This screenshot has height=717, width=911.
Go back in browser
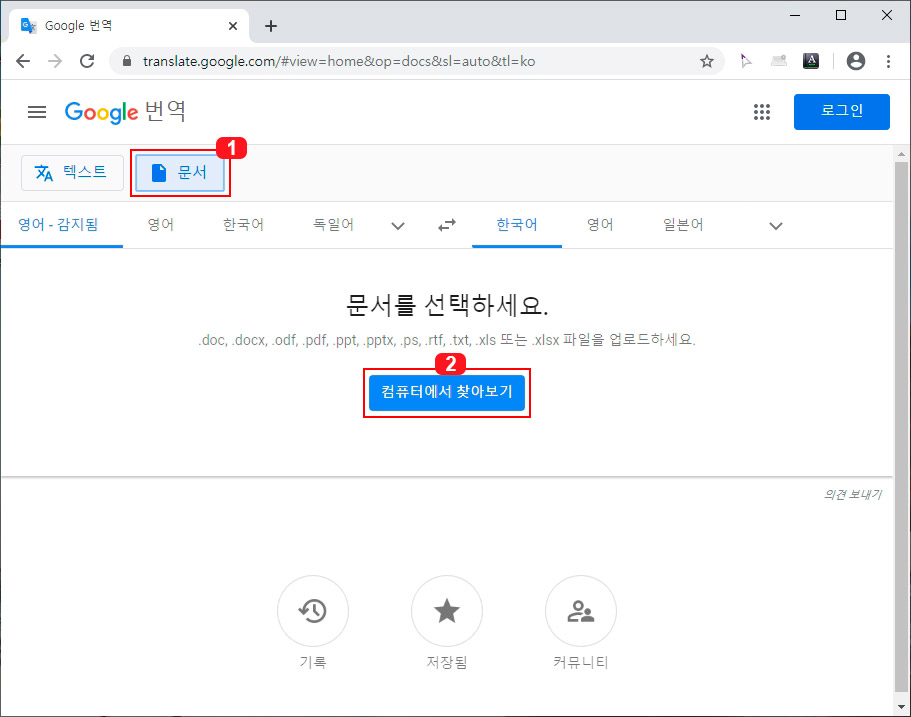pos(23,61)
